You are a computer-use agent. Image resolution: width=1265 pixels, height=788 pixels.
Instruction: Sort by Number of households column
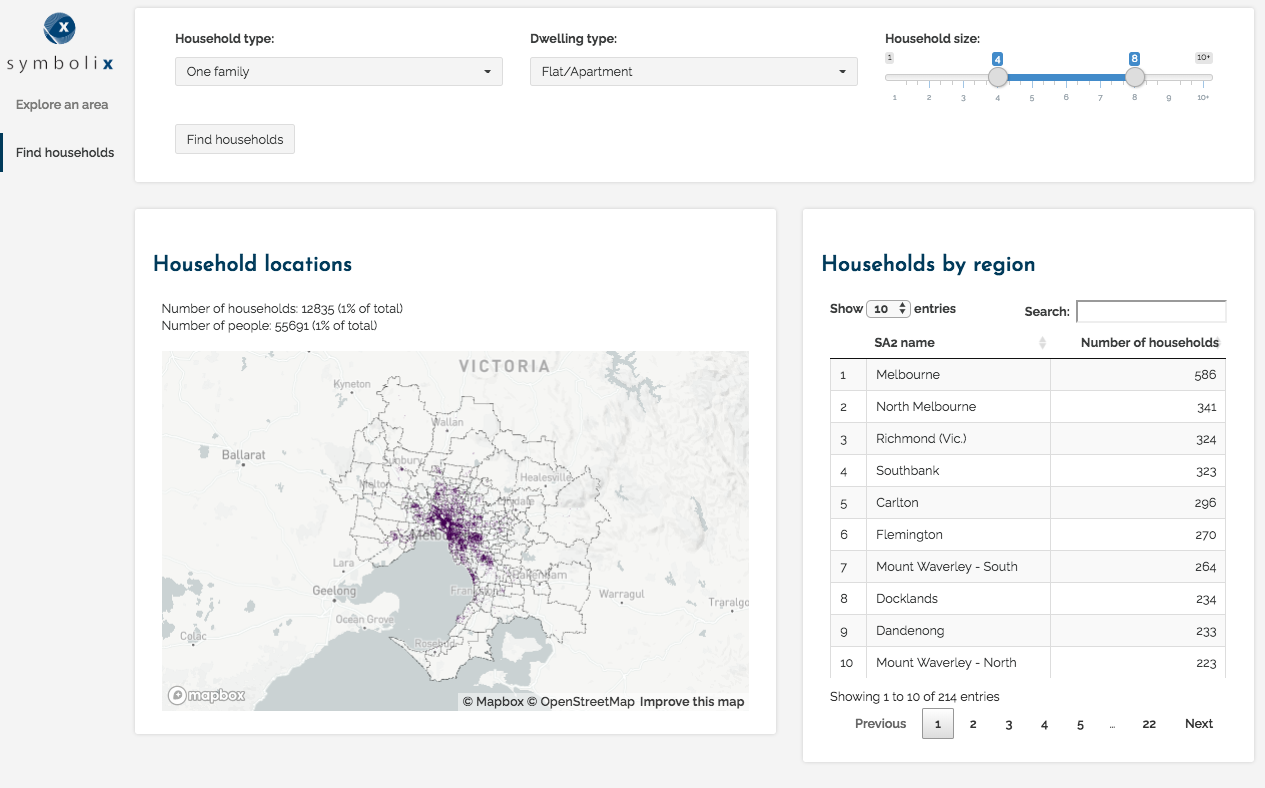[1149, 343]
